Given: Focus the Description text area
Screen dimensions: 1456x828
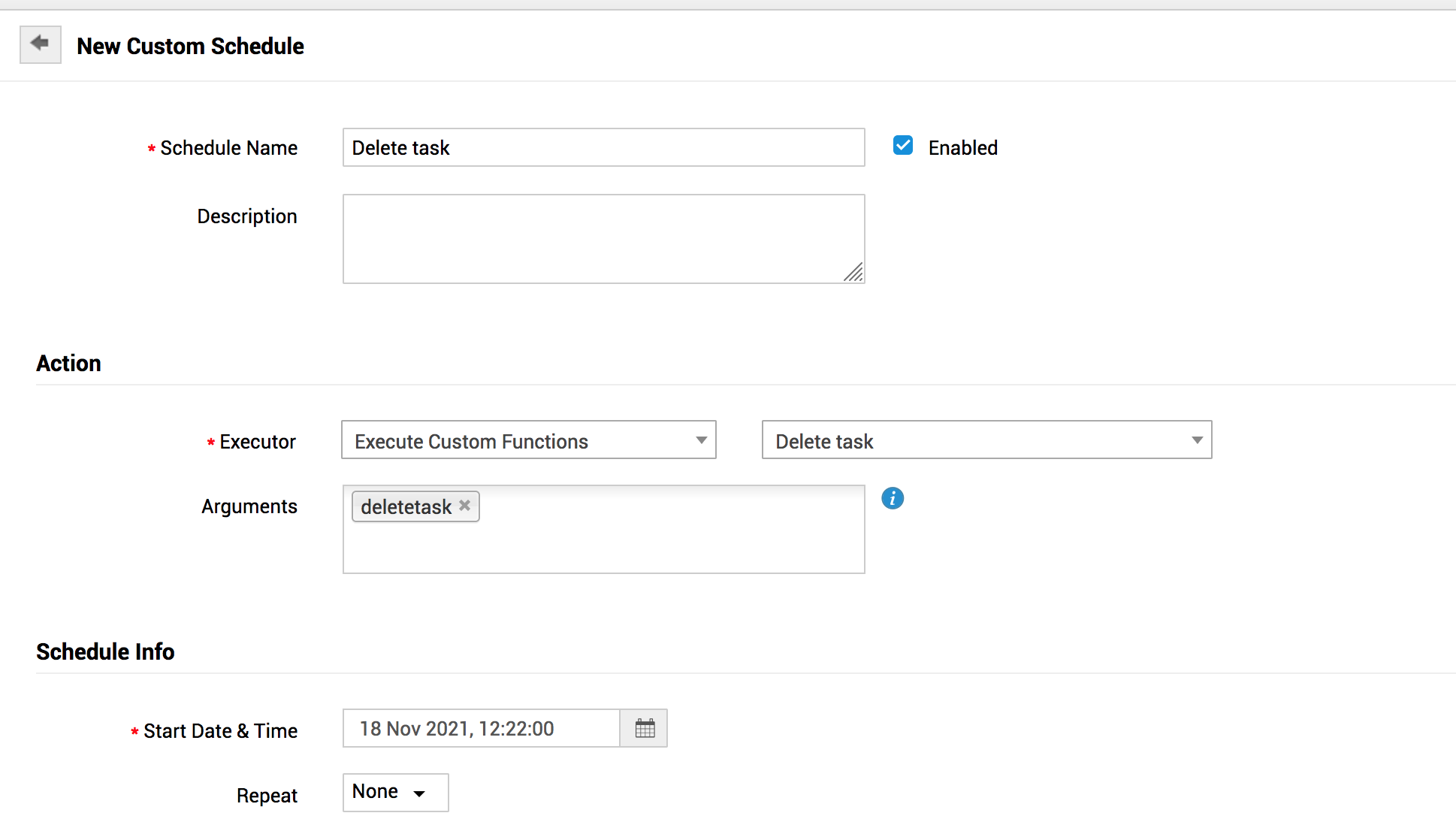Looking at the screenshot, I should pos(594,238).
